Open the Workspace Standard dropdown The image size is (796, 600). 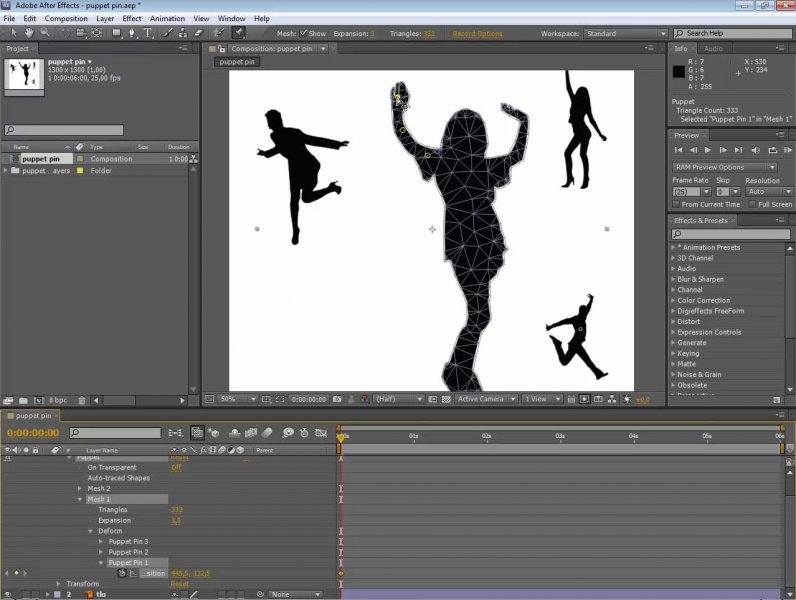click(x=624, y=34)
